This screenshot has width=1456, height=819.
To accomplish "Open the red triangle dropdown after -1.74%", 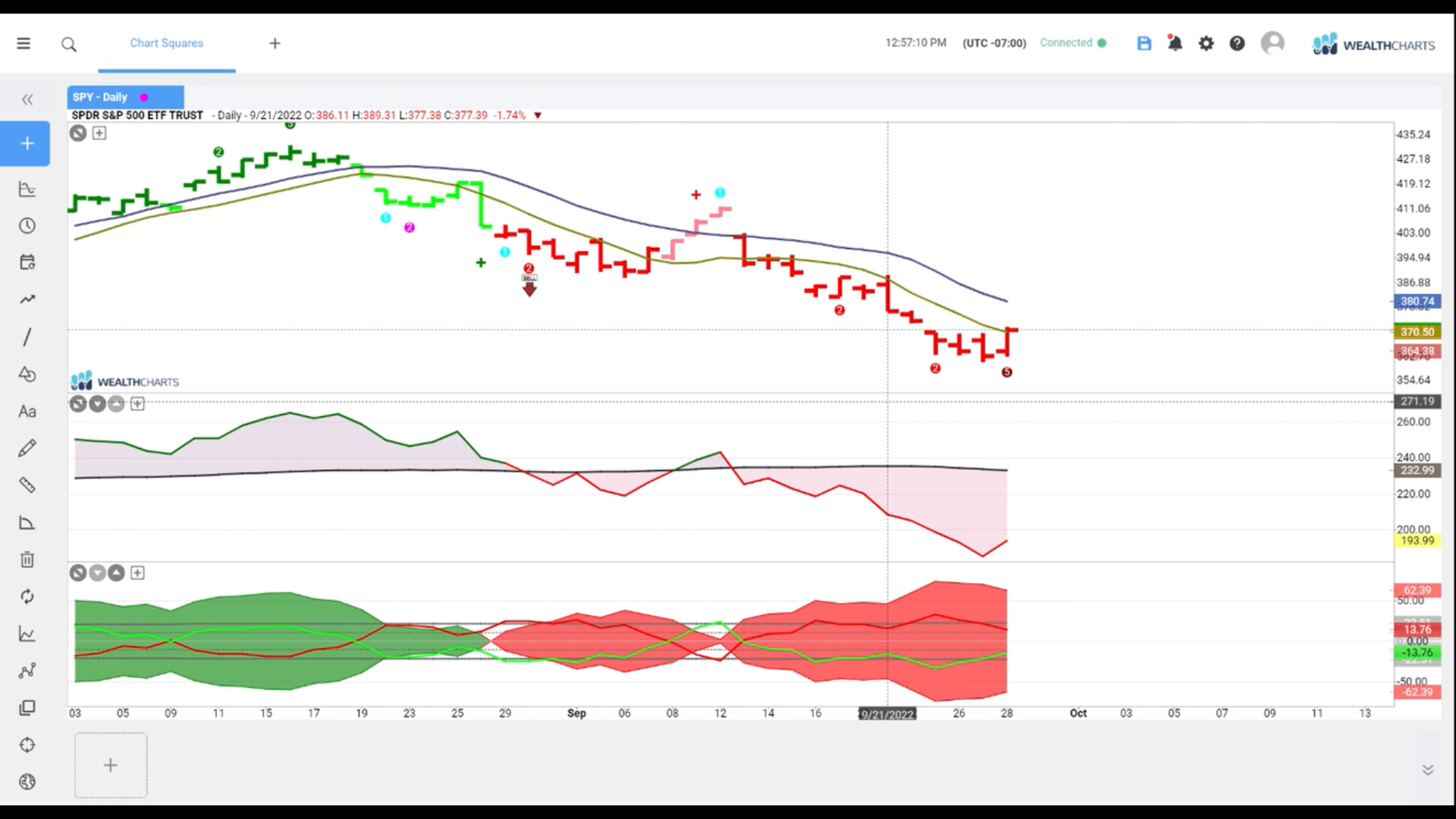I will 538,115.
